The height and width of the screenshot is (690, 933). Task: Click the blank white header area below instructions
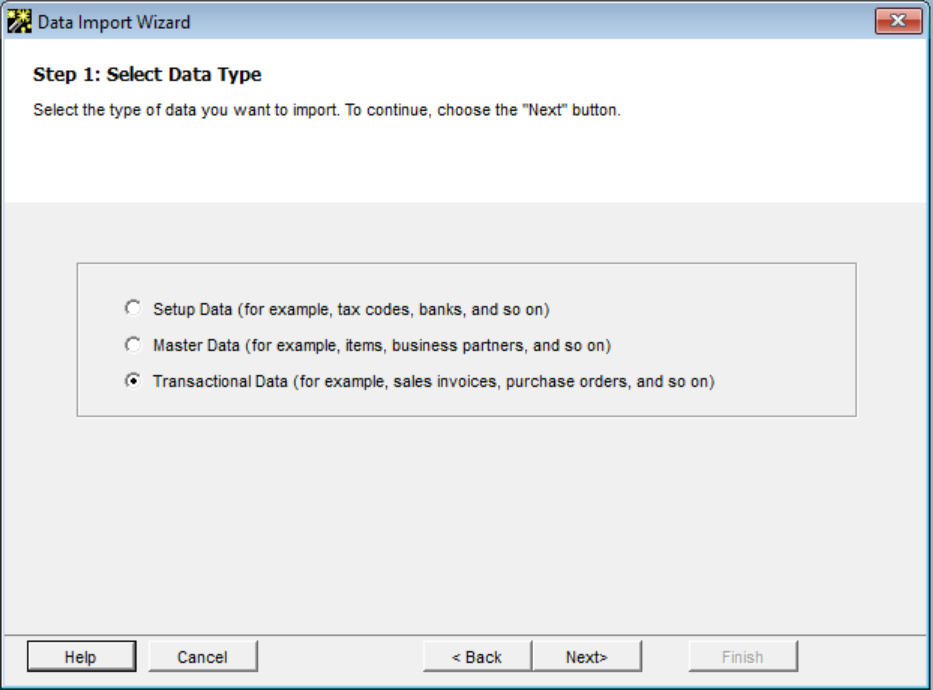tap(464, 161)
